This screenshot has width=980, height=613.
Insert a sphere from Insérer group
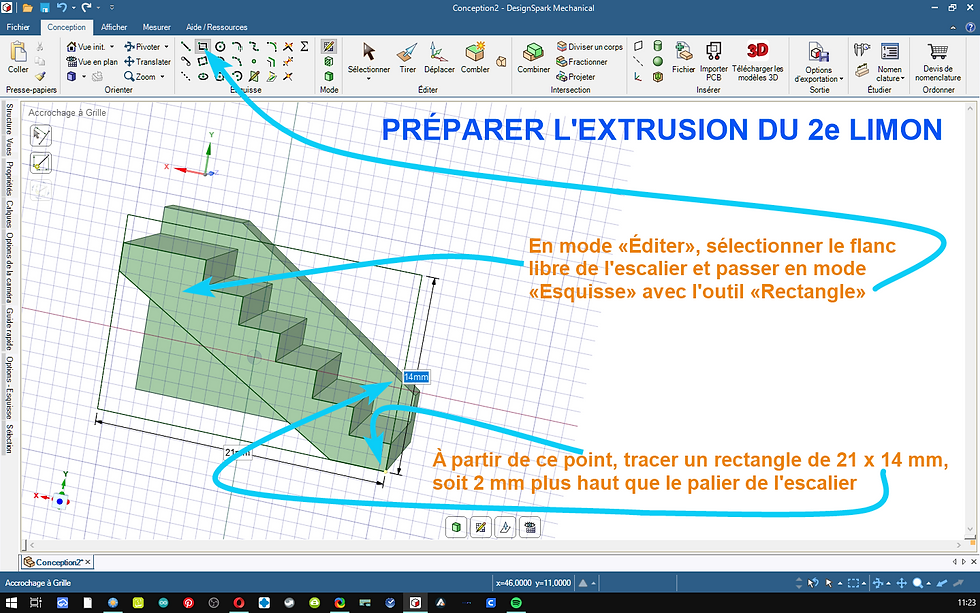pos(658,61)
